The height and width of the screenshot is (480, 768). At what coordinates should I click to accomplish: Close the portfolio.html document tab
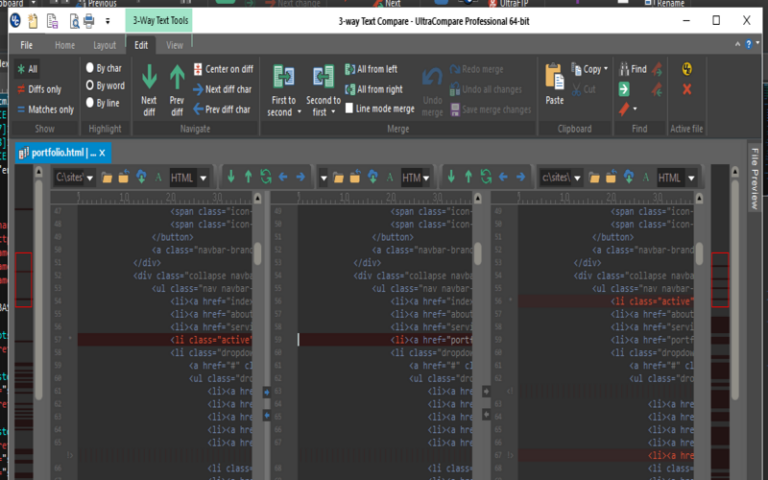[x=102, y=152]
